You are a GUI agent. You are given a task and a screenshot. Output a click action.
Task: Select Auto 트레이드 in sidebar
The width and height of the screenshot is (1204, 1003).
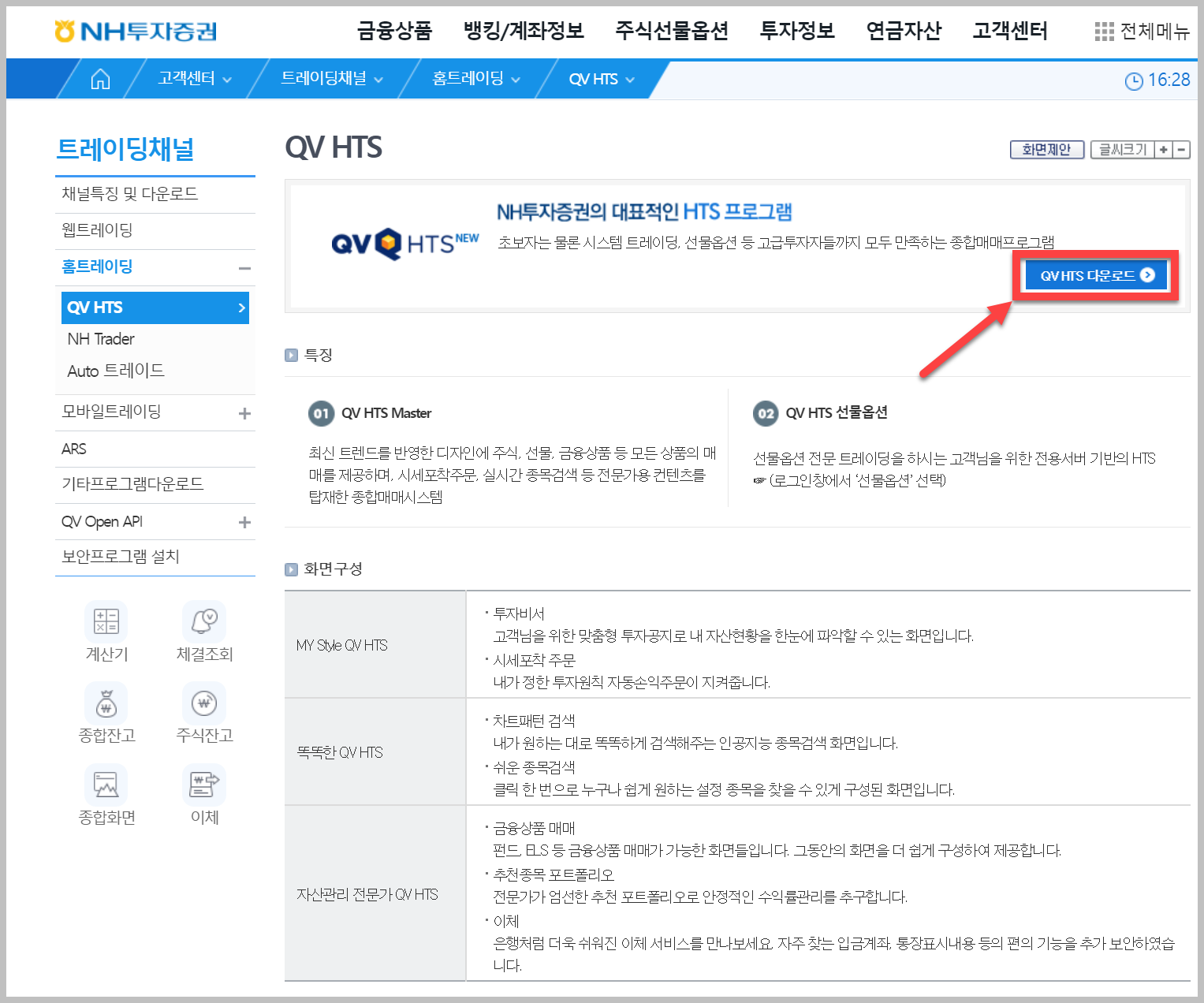click(x=116, y=371)
